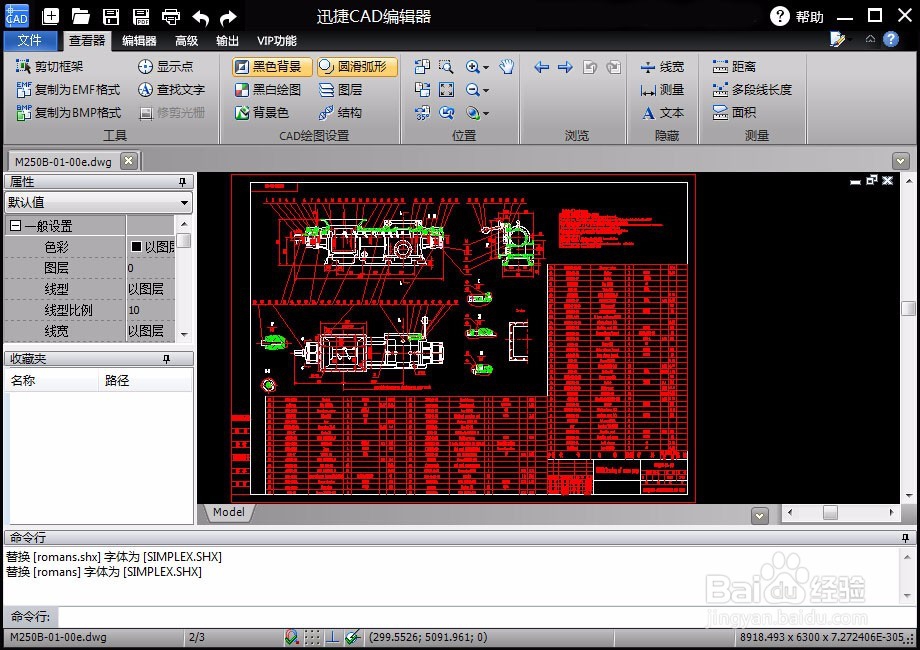The image size is (920, 650).
Task: Click the rotate by 35° angle icon
Action: point(422,112)
